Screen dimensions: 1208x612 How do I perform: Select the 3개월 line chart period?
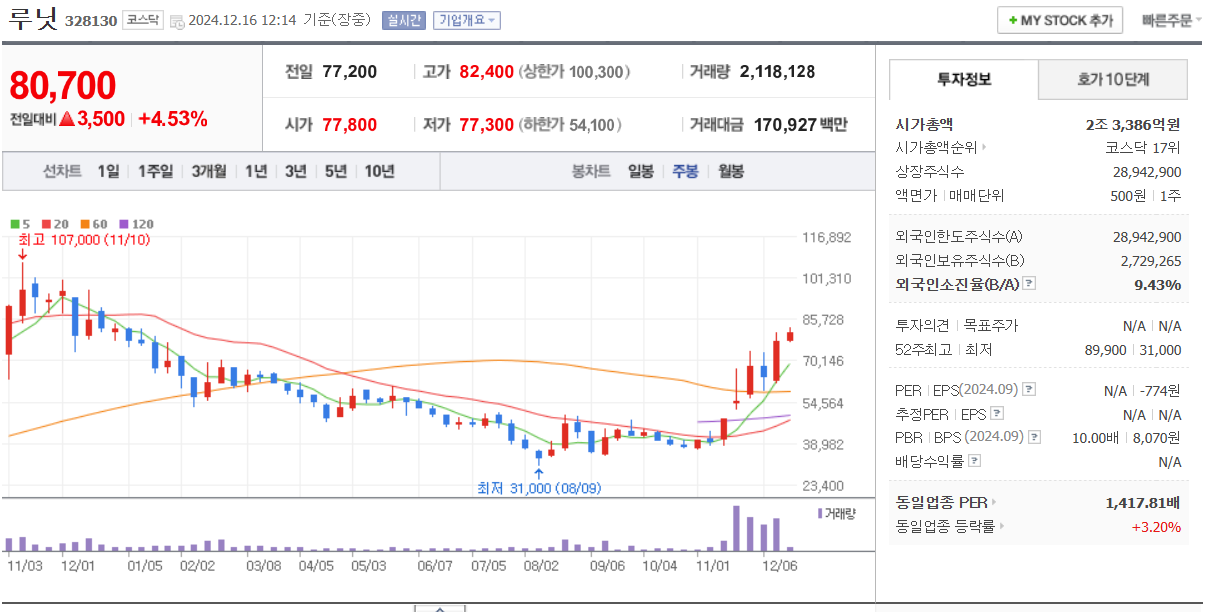(x=209, y=171)
